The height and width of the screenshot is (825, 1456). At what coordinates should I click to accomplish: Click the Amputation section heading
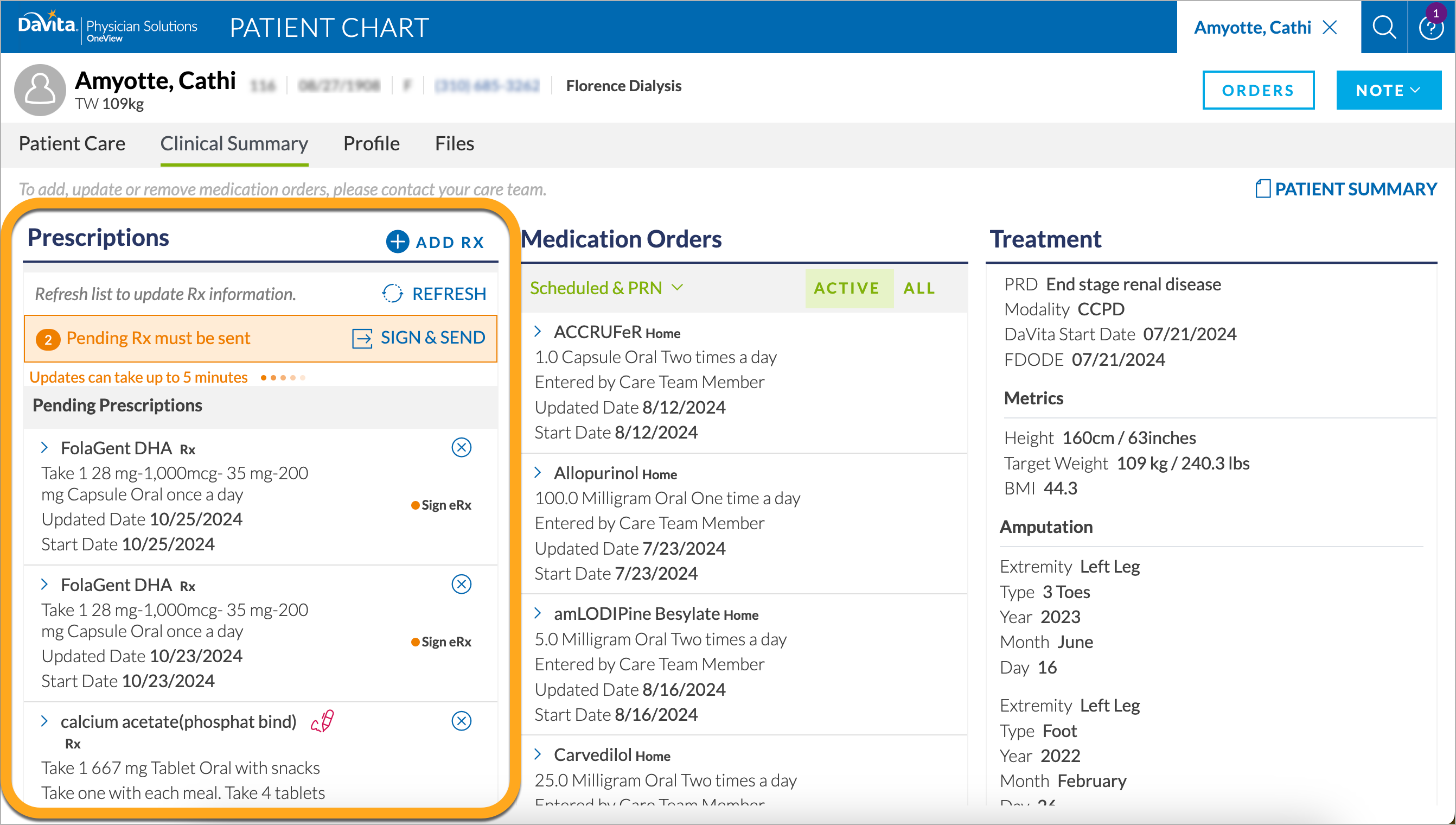[1046, 526]
